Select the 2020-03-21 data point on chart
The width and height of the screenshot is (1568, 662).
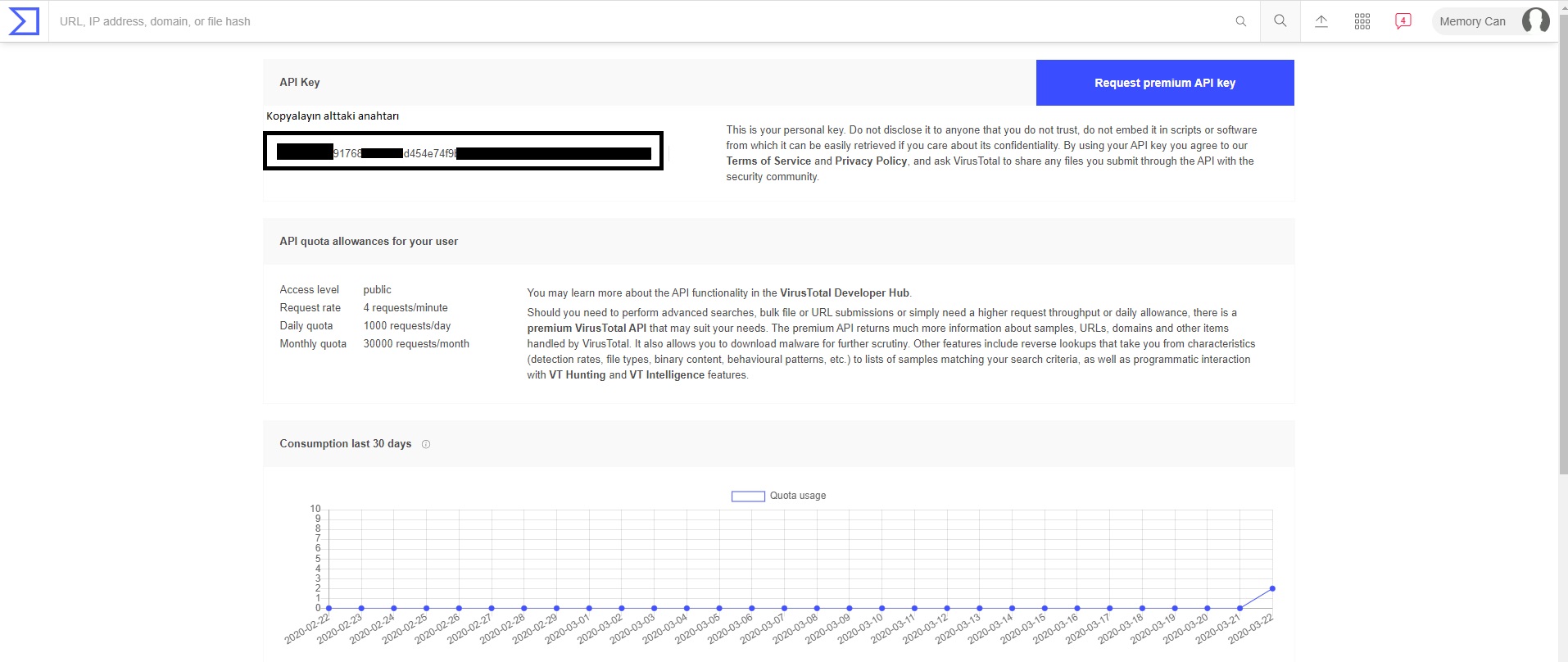click(x=1239, y=608)
